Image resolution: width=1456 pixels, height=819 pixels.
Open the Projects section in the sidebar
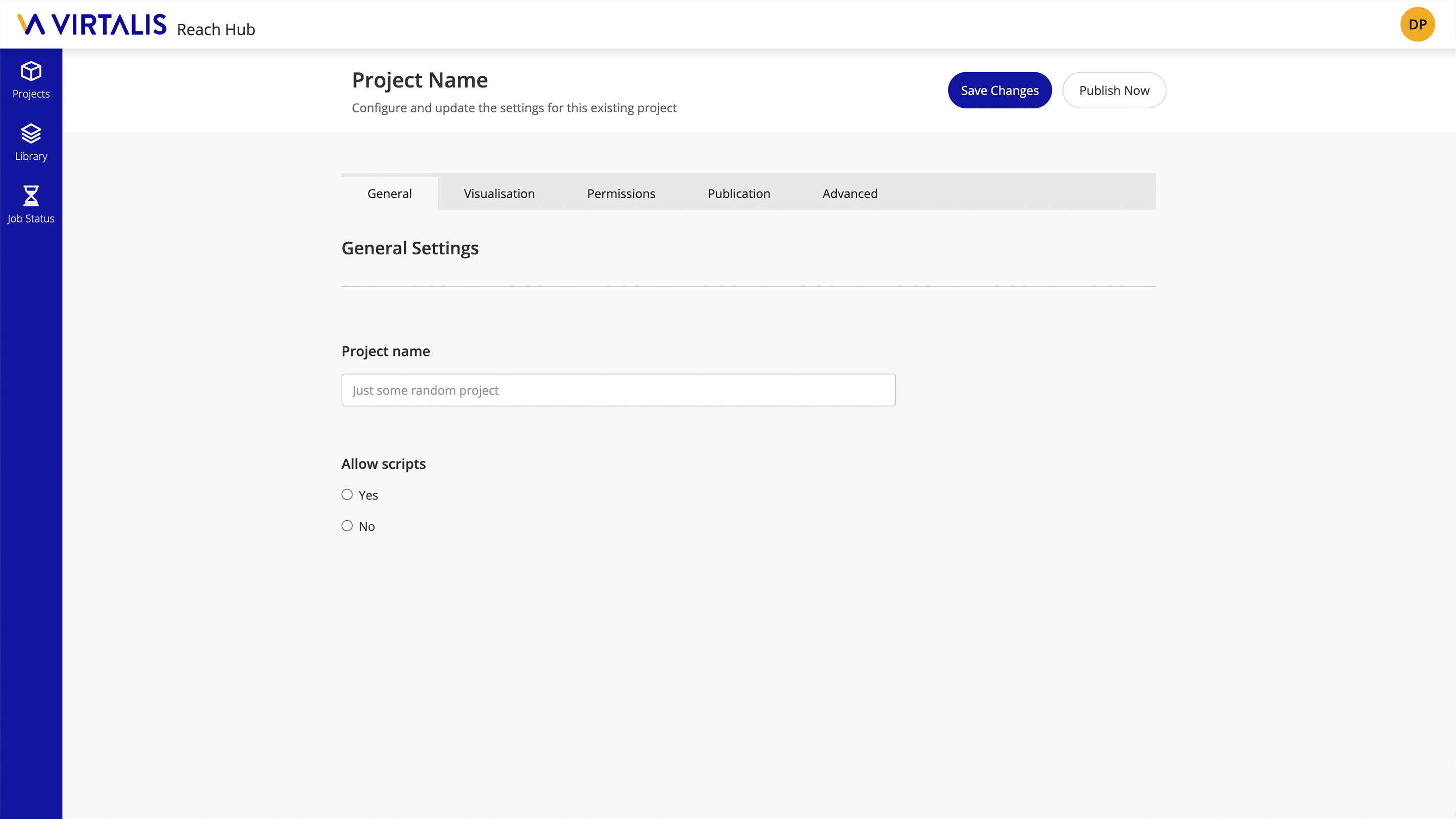[31, 80]
